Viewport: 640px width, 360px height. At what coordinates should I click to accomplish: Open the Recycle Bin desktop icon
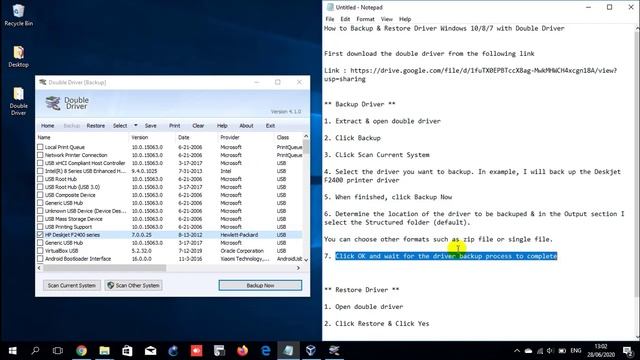[x=18, y=15]
